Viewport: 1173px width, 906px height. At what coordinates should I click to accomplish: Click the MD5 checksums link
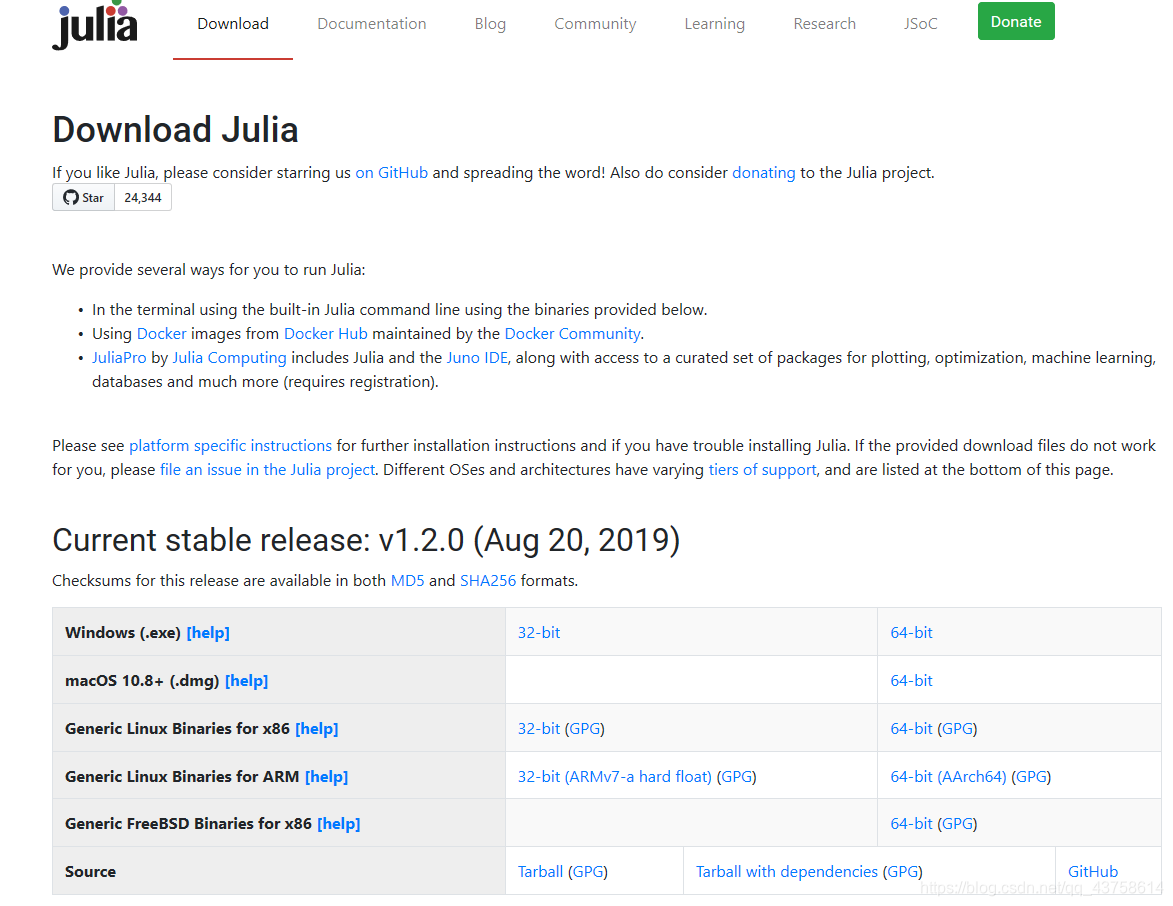[x=408, y=580]
